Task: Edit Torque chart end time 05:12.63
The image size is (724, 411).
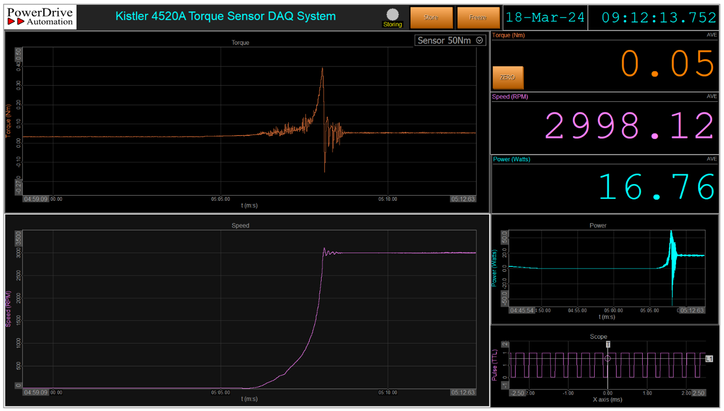Action: (463, 199)
